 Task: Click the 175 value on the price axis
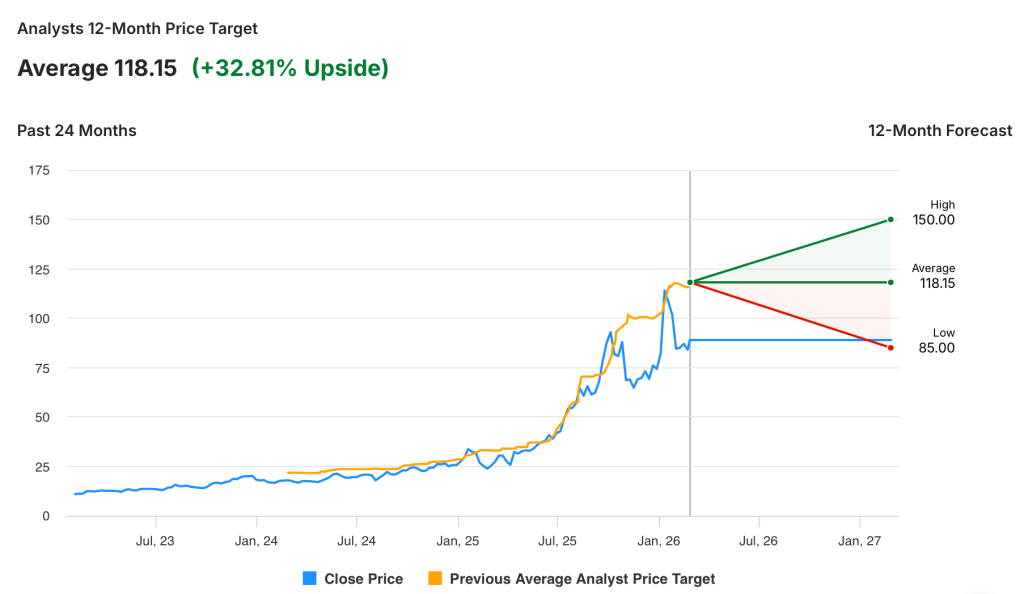click(x=39, y=170)
